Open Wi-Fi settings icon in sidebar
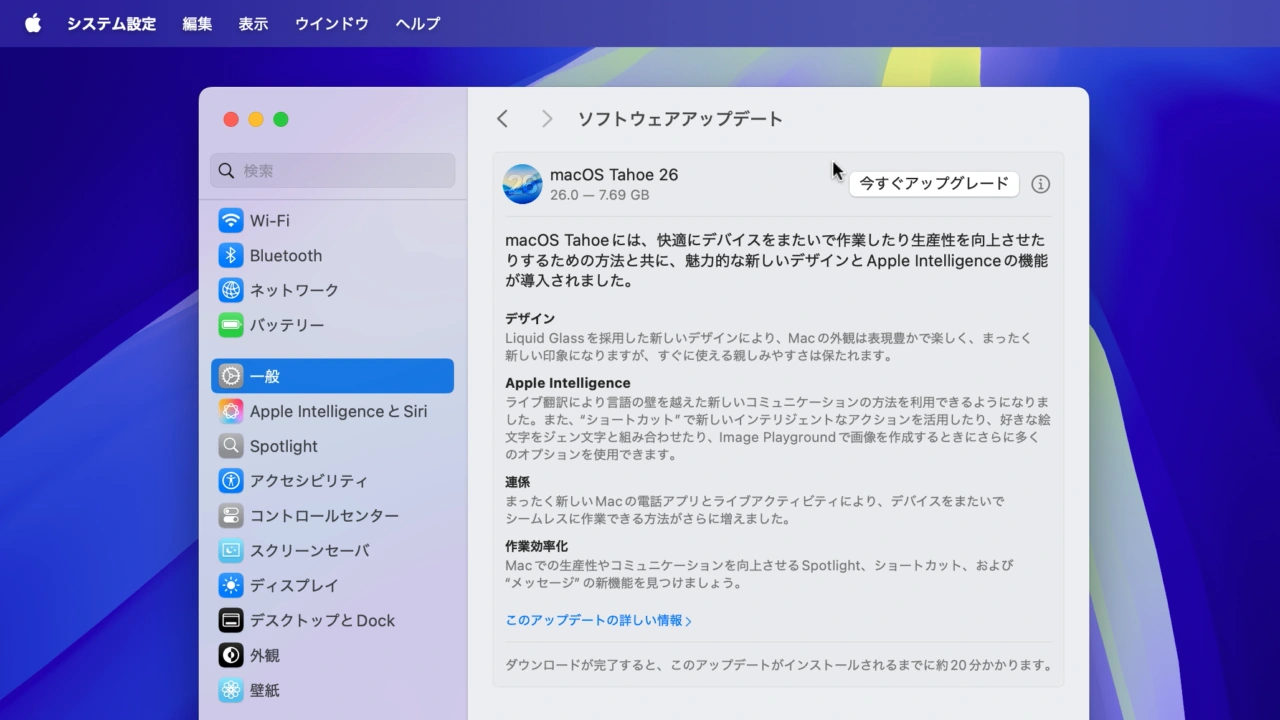 231,220
